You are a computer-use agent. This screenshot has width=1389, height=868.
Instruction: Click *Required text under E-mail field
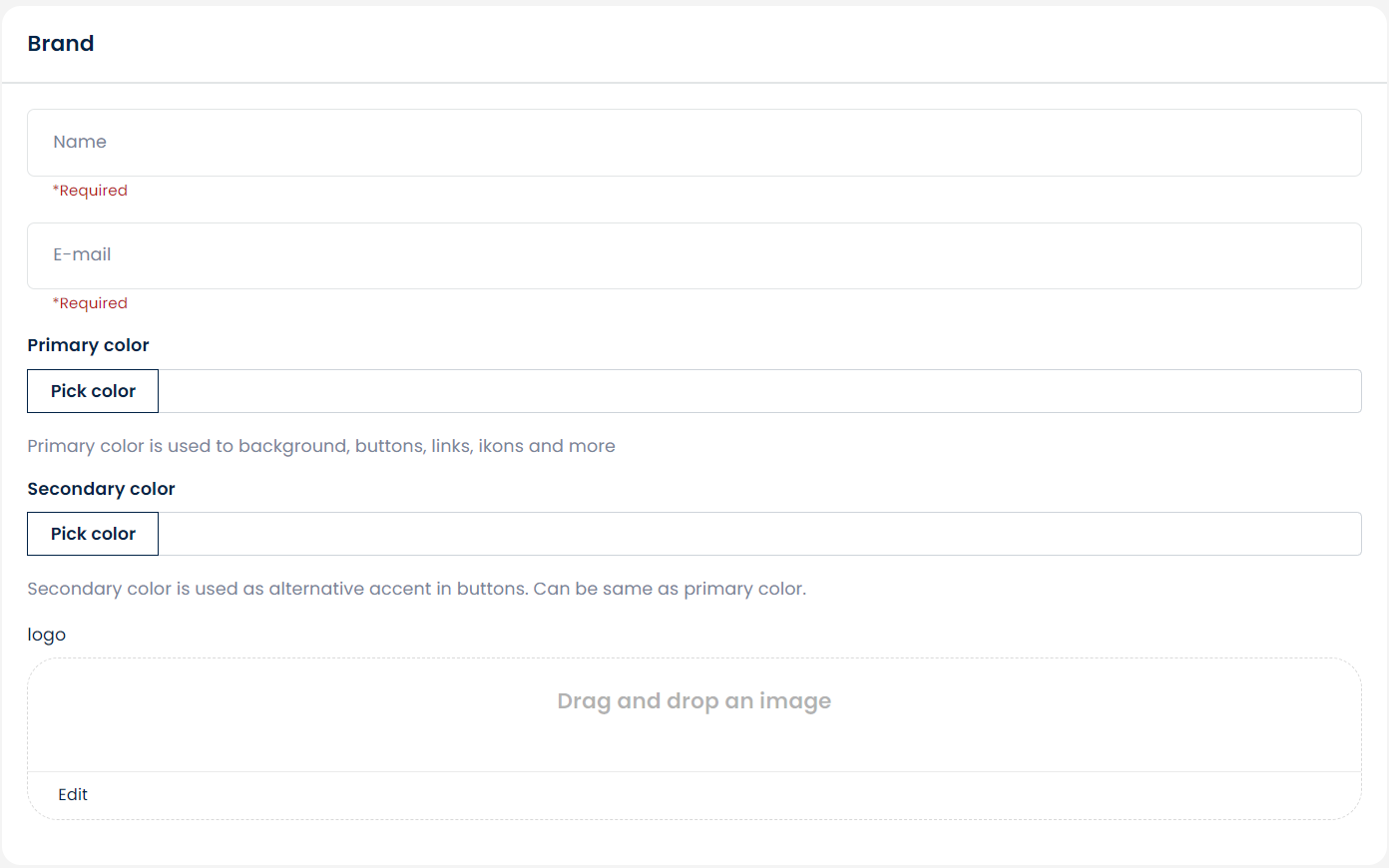(90, 303)
